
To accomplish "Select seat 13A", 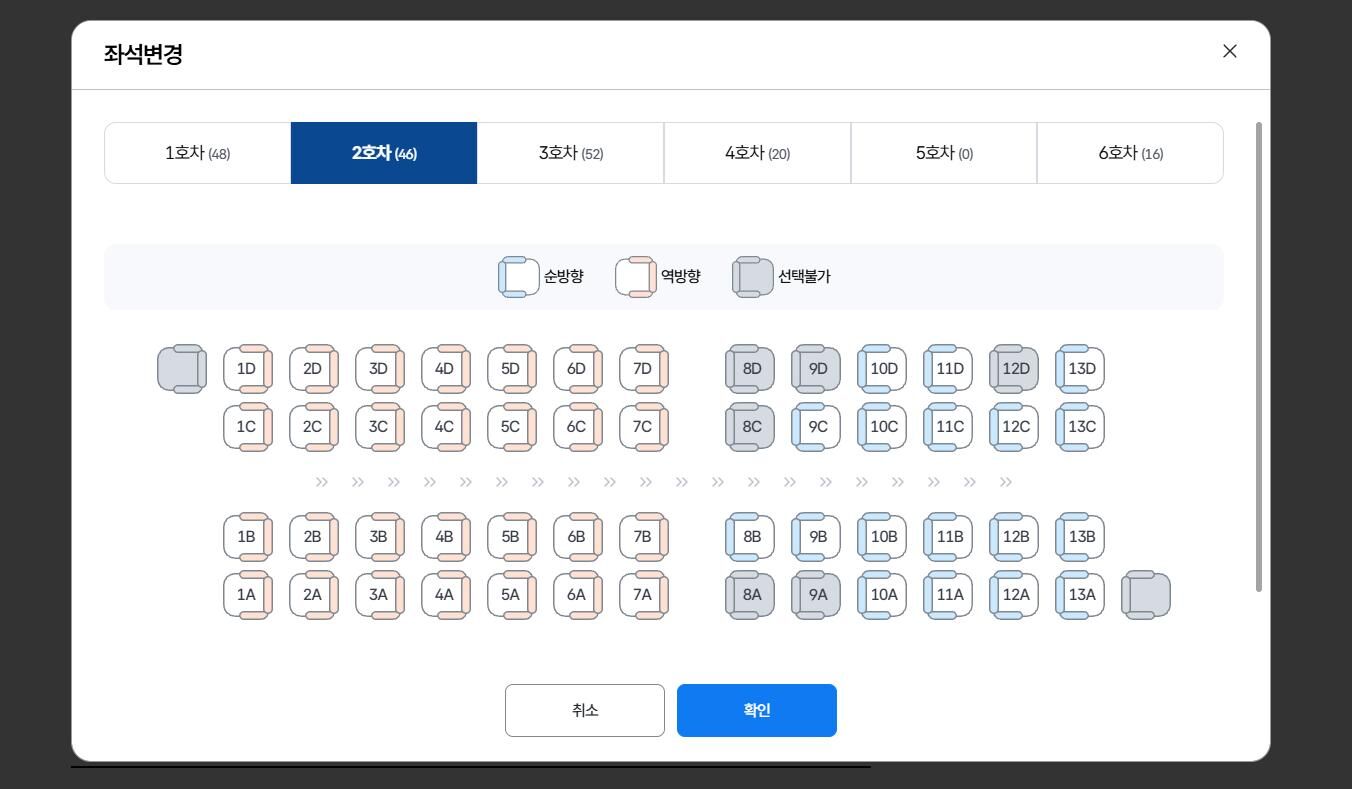I will pyautogui.click(x=1080, y=595).
